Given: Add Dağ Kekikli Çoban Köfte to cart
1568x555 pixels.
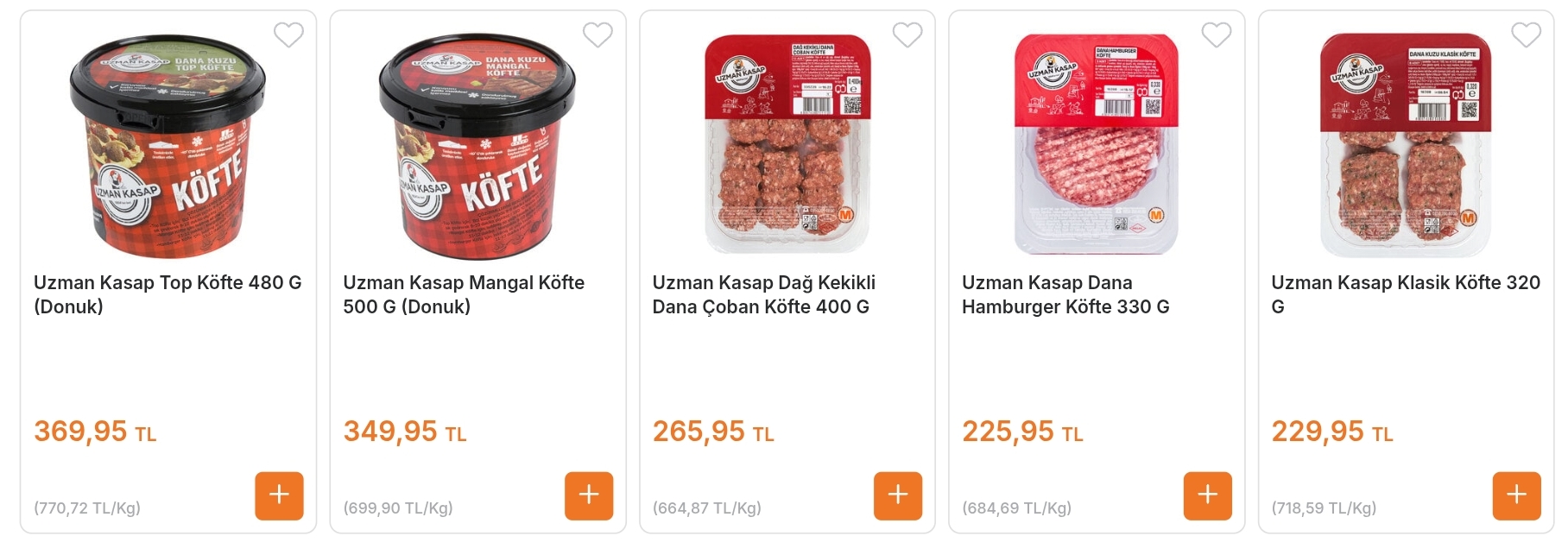Looking at the screenshot, I should tap(898, 495).
